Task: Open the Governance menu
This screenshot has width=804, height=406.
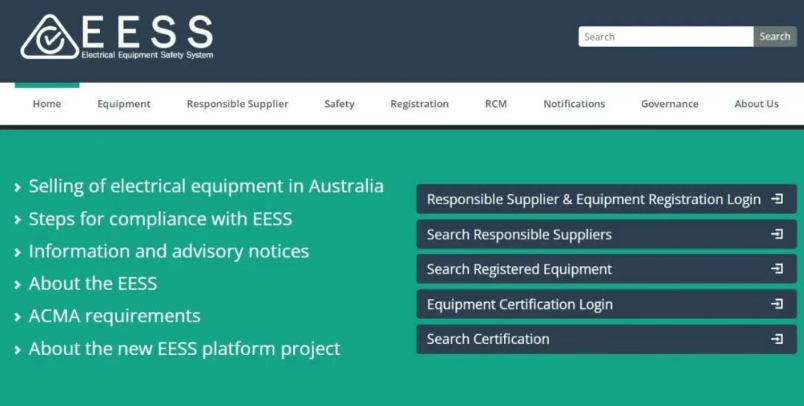Action: coord(670,104)
